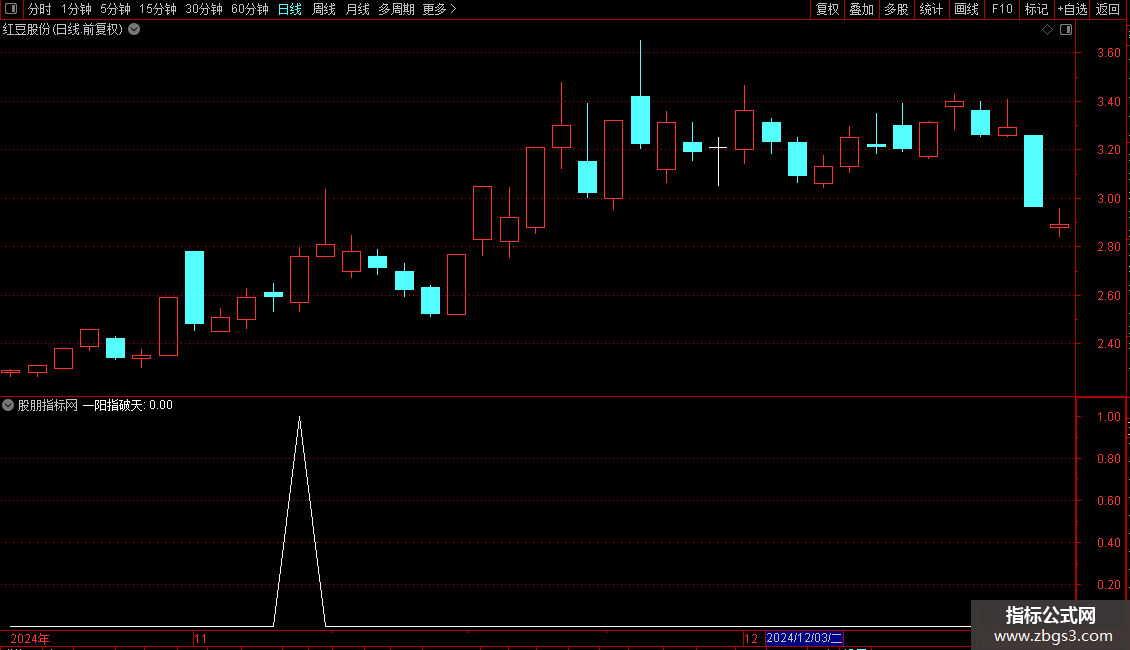
Task: Click the 3.60 price axis label
Action: [x=1108, y=53]
